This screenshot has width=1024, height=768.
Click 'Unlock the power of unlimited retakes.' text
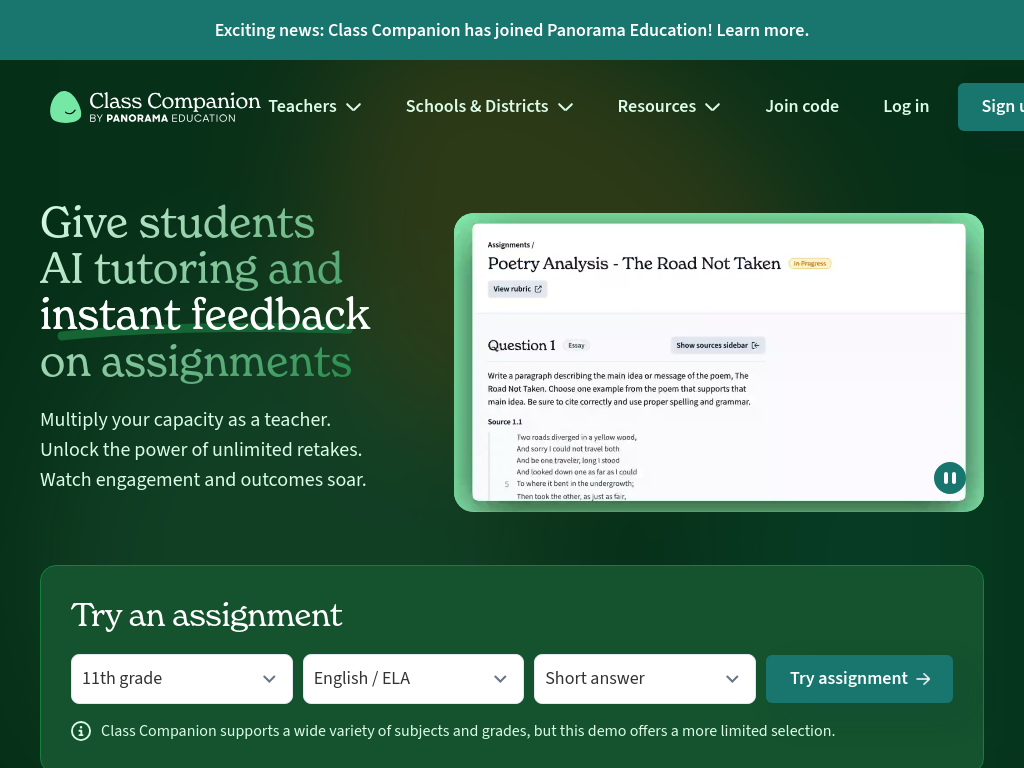point(201,449)
